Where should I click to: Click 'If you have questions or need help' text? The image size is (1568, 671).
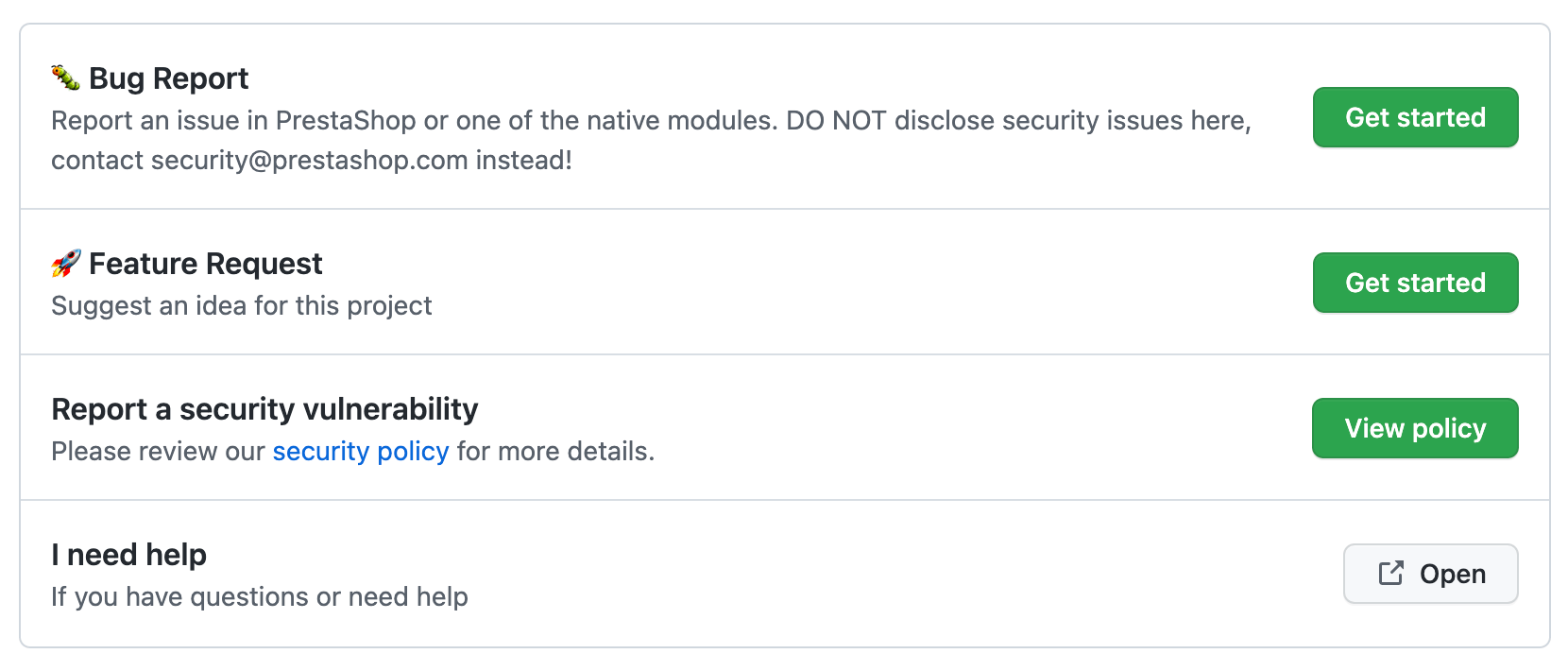(x=259, y=596)
